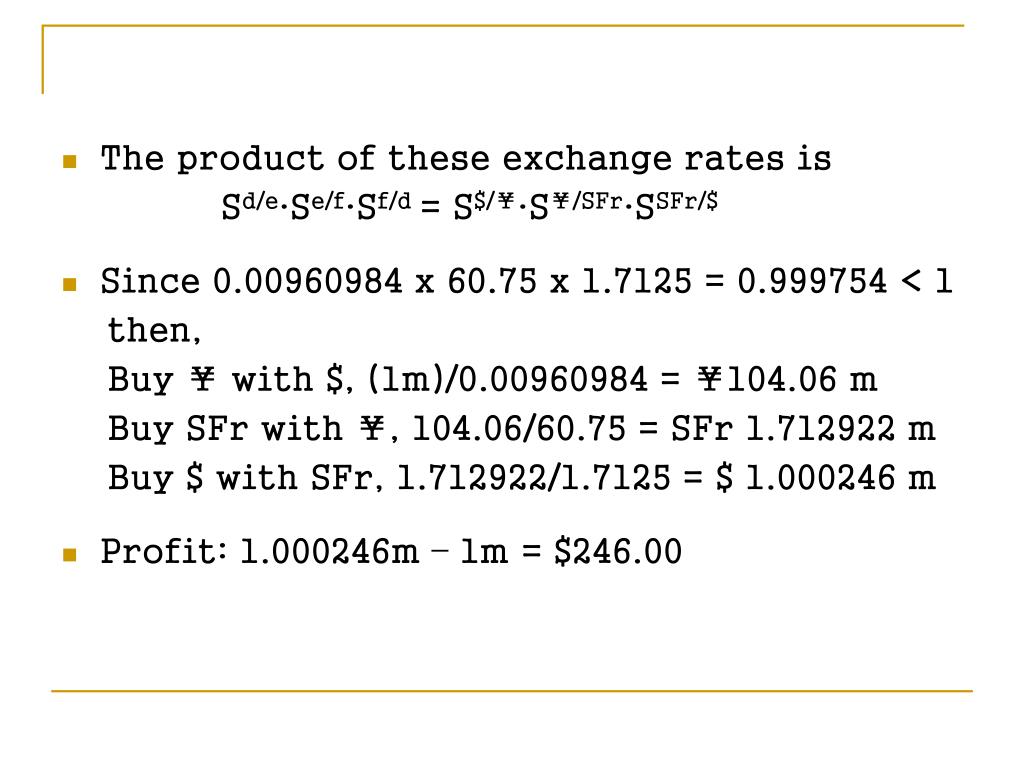Click the word 'then,'

153,330
